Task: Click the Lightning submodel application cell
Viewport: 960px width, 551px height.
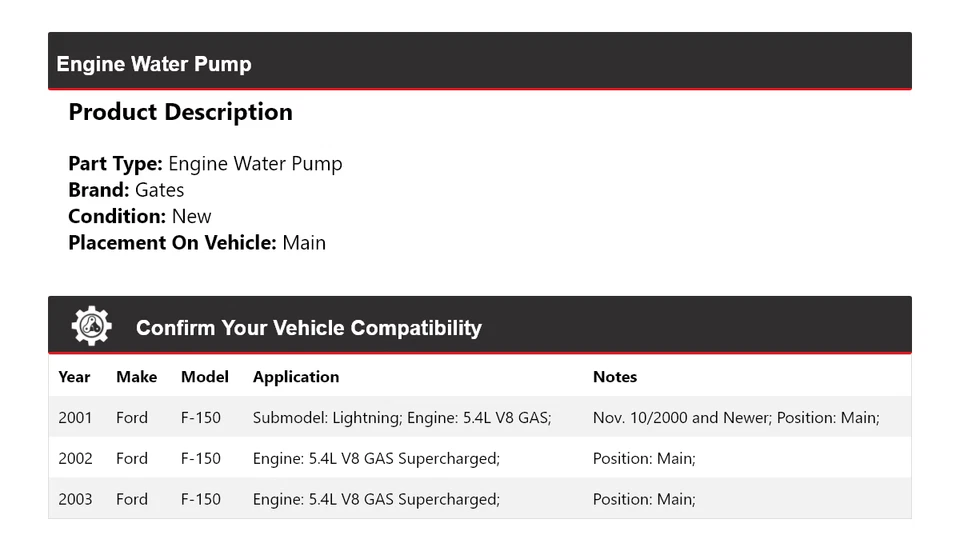Action: point(401,417)
